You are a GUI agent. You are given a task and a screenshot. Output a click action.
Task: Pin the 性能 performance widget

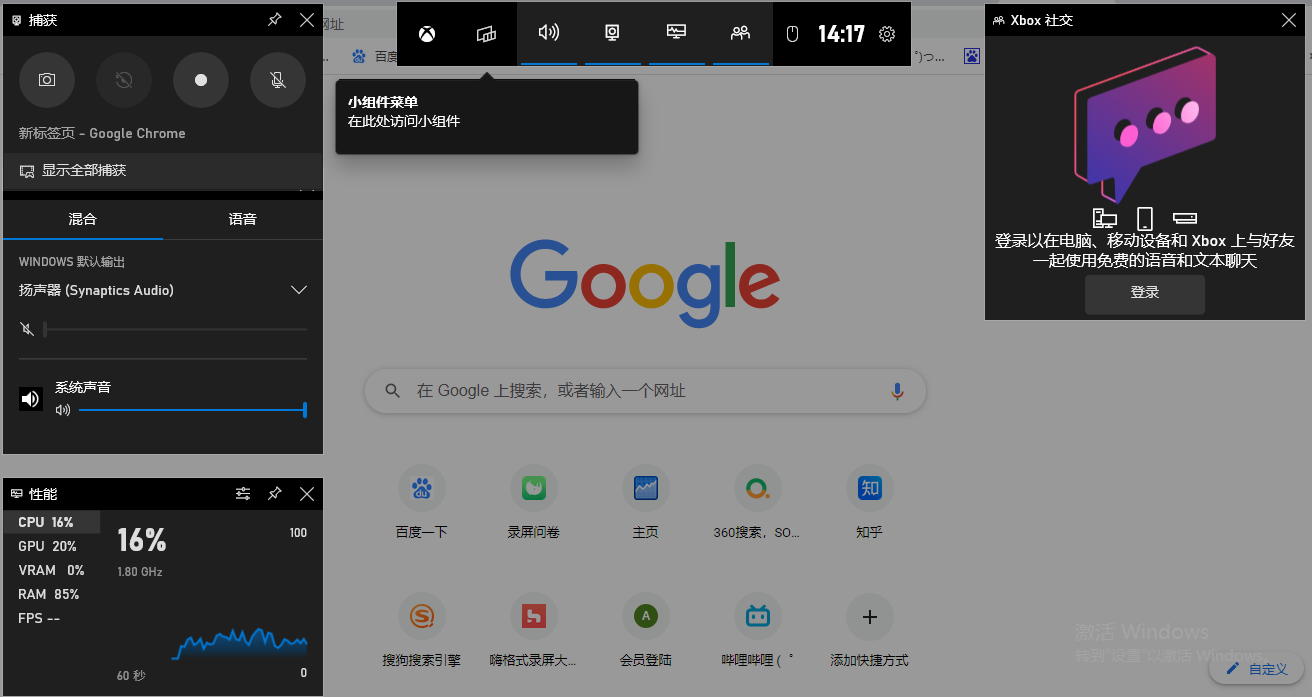pyautogui.click(x=275, y=494)
